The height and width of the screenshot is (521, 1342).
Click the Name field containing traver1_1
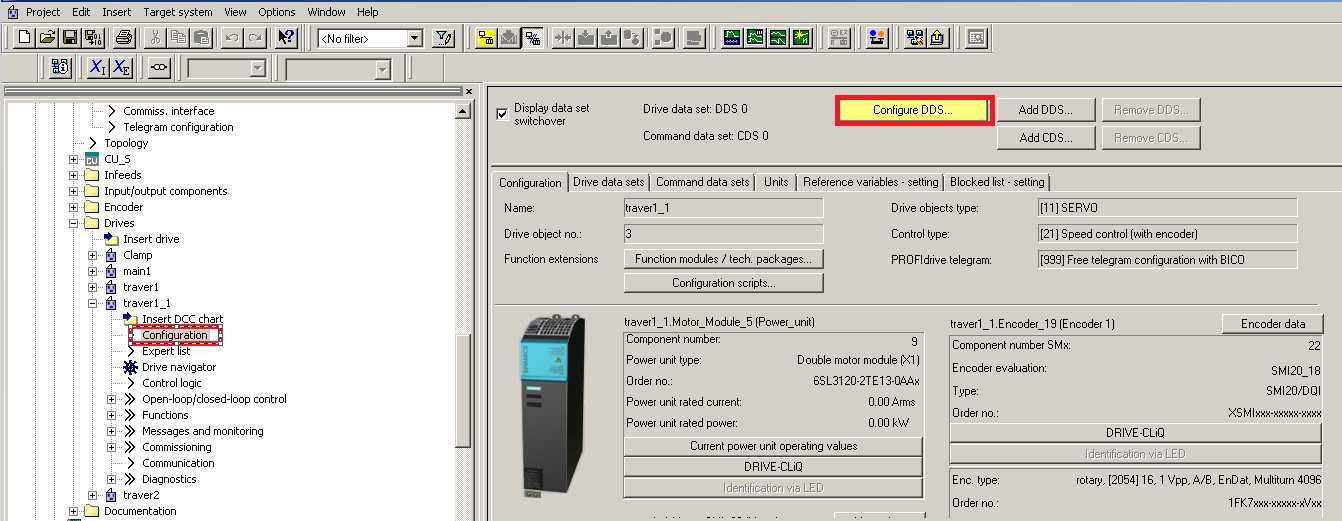point(723,208)
